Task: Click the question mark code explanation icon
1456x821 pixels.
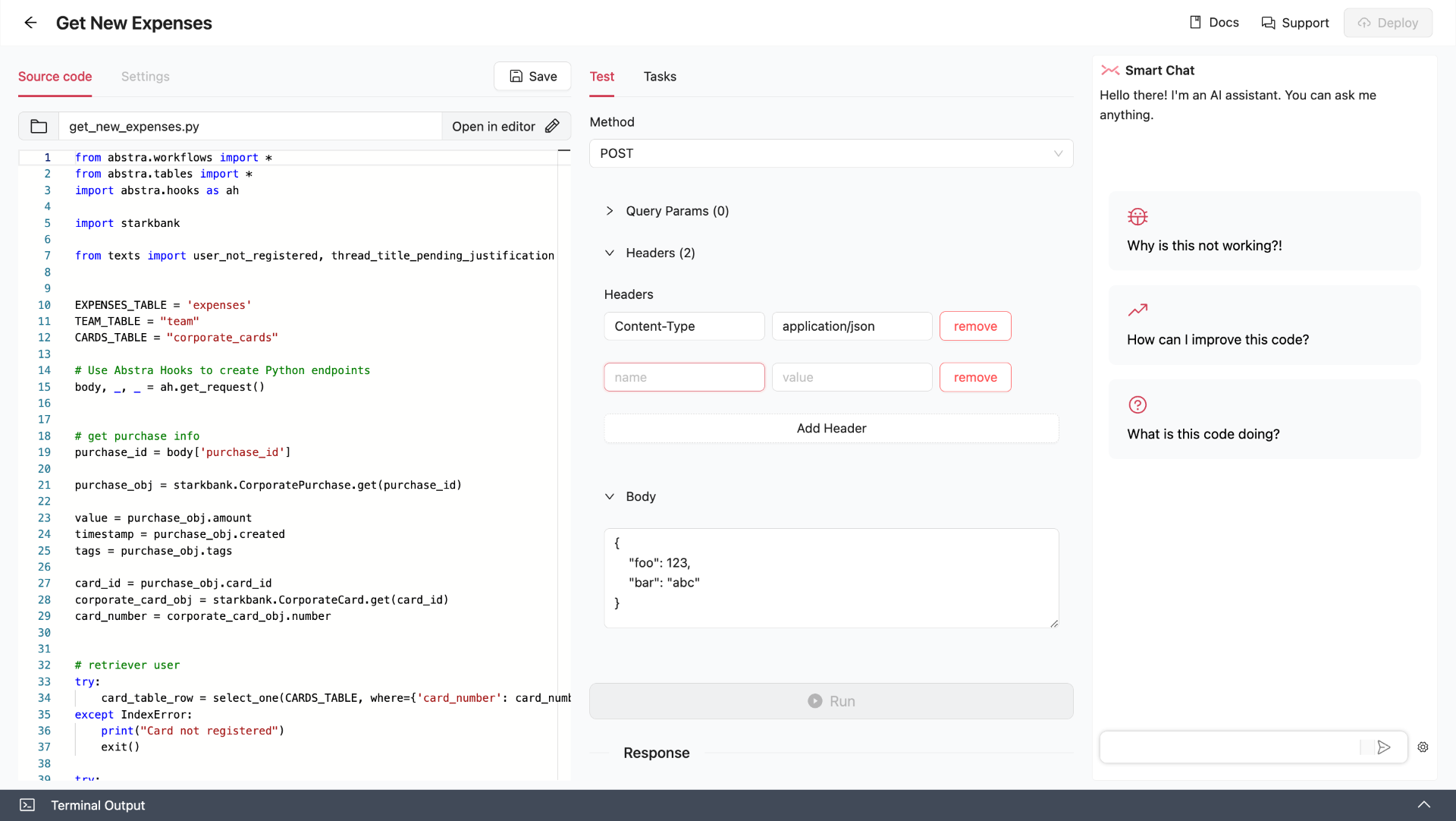Action: [1137, 405]
